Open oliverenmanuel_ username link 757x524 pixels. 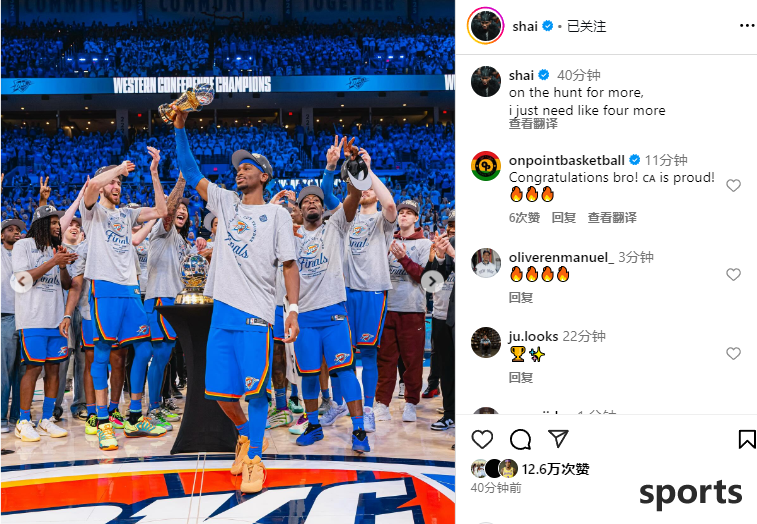click(x=561, y=257)
